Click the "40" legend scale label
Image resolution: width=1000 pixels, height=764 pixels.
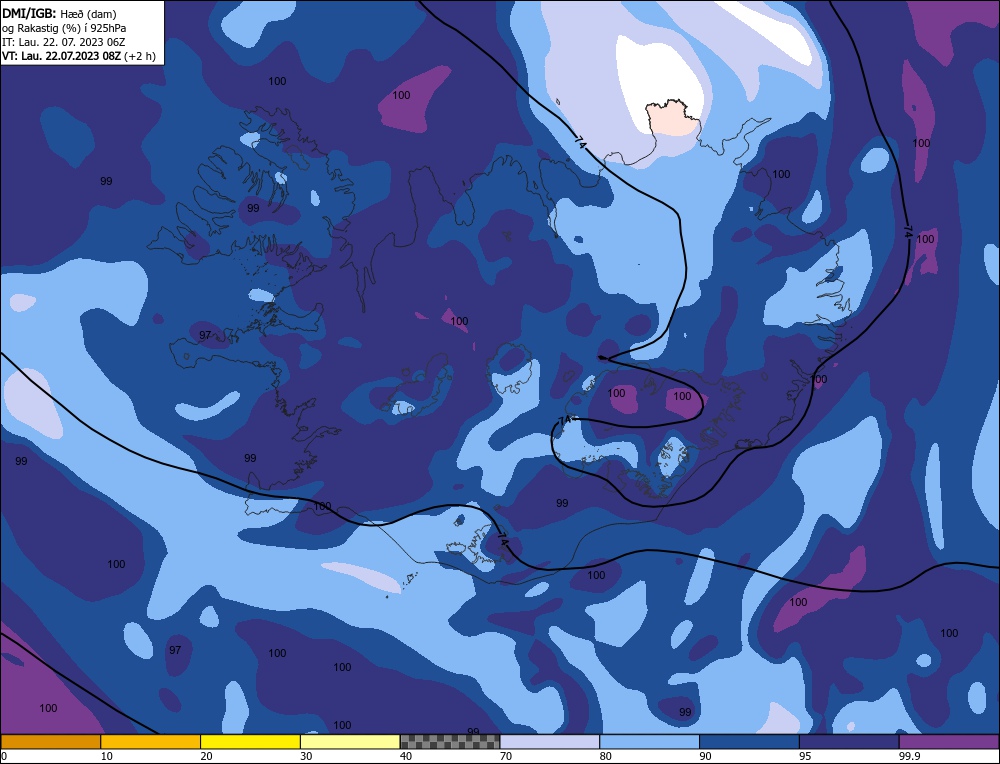click(x=406, y=756)
